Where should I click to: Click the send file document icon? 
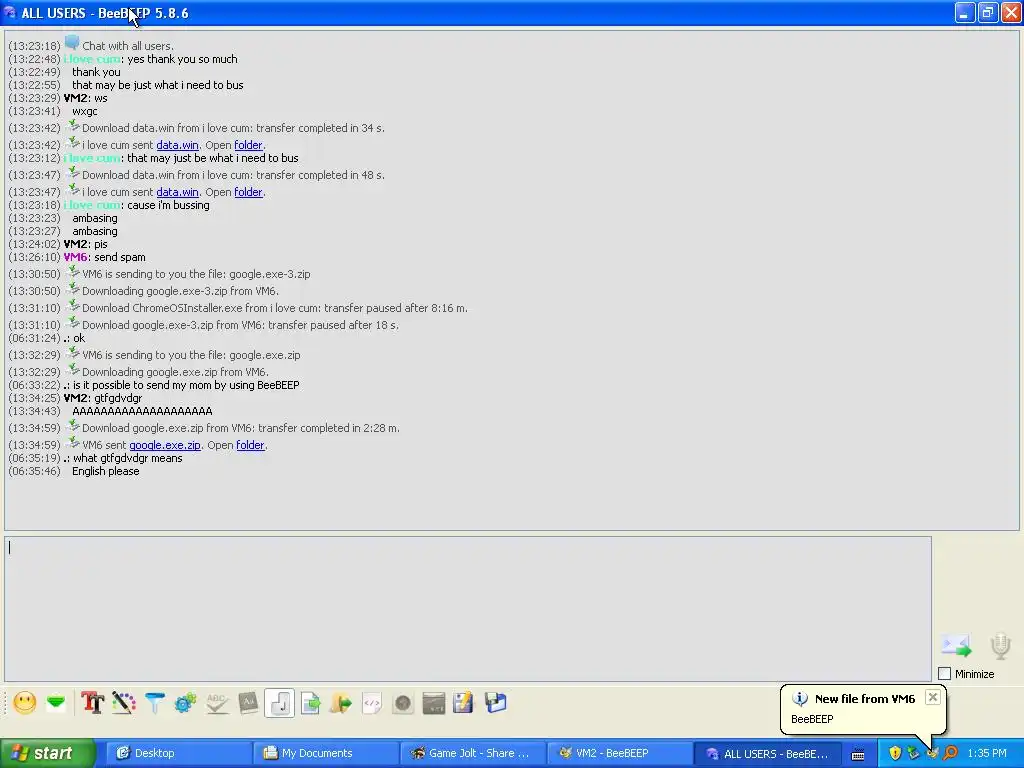coord(310,703)
